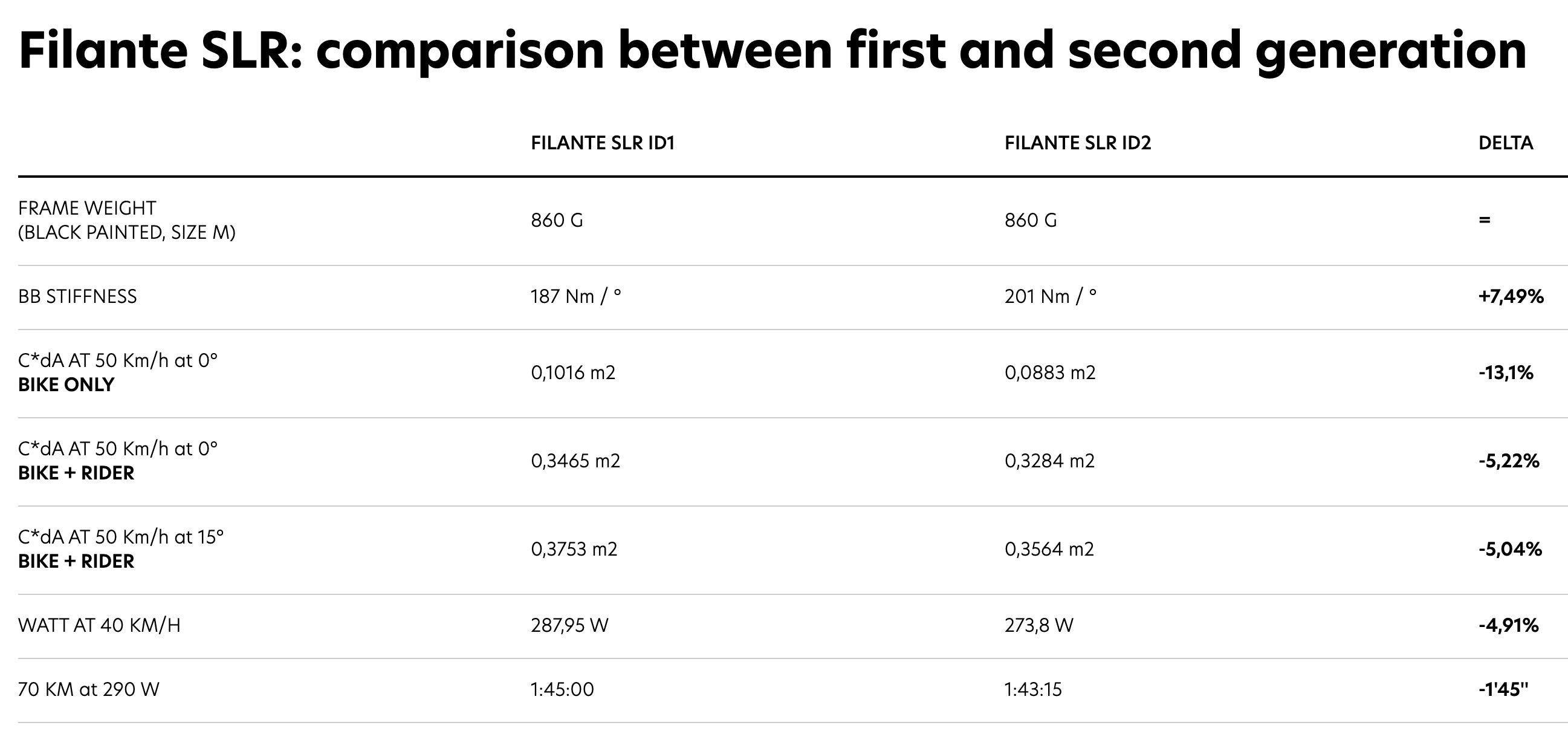
Task: Click the 1:43:15 time value
Action: [x=1033, y=690]
